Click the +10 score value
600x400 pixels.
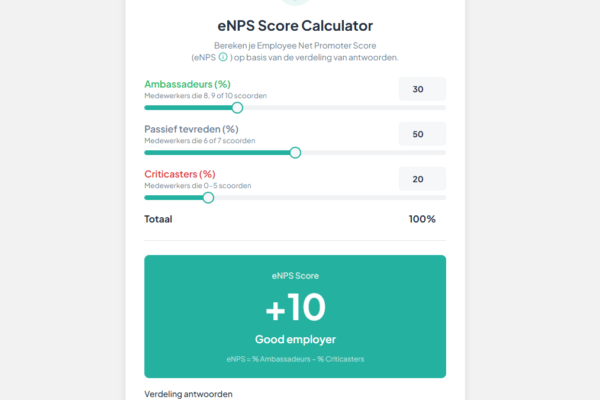tap(295, 307)
